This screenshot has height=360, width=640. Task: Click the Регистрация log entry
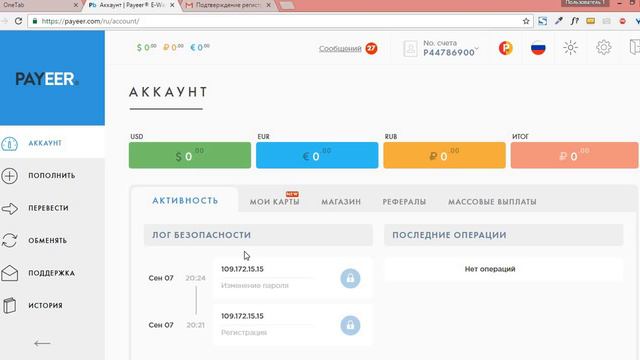click(x=293, y=325)
